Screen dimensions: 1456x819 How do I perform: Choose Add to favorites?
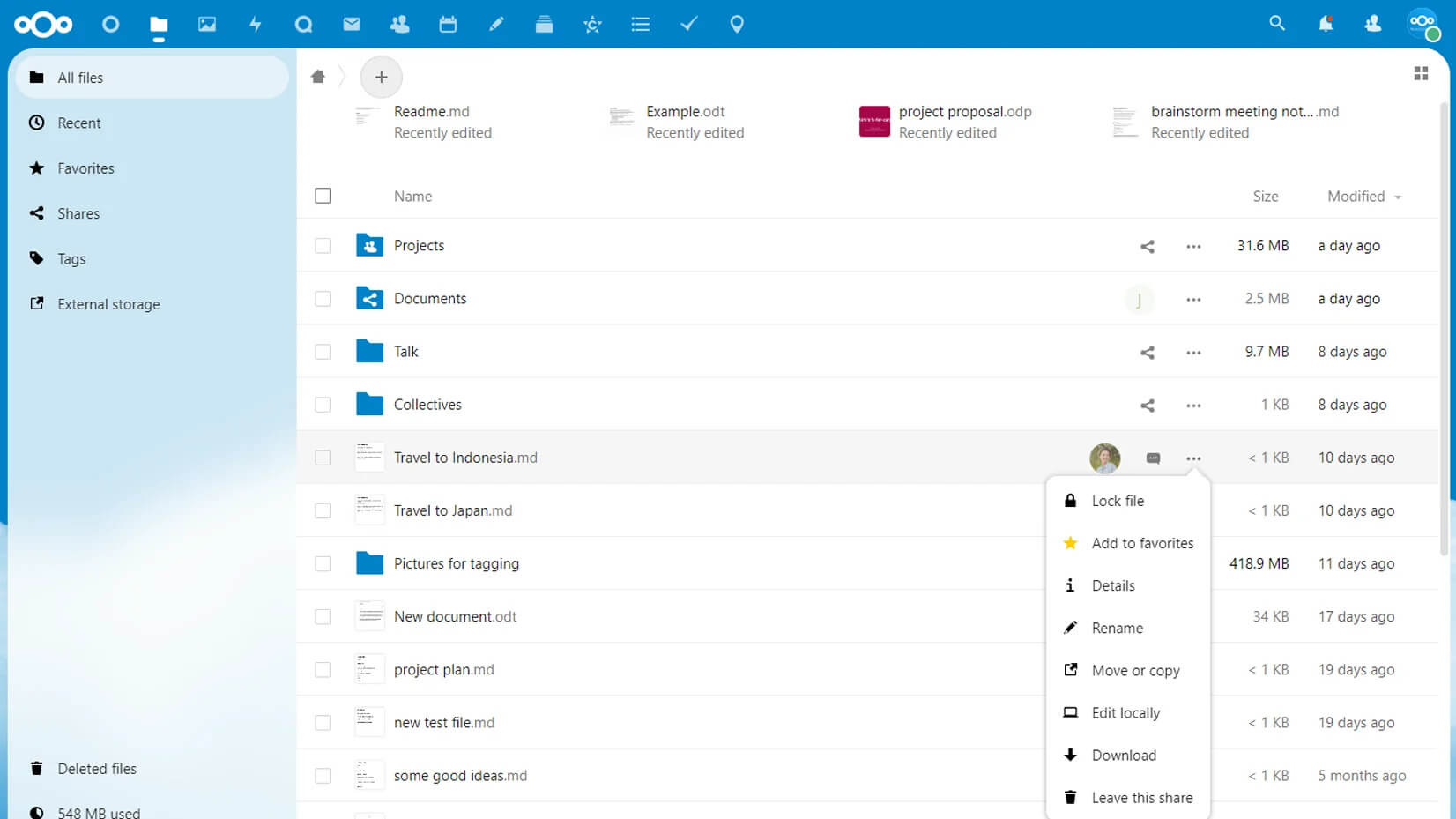coord(1128,543)
